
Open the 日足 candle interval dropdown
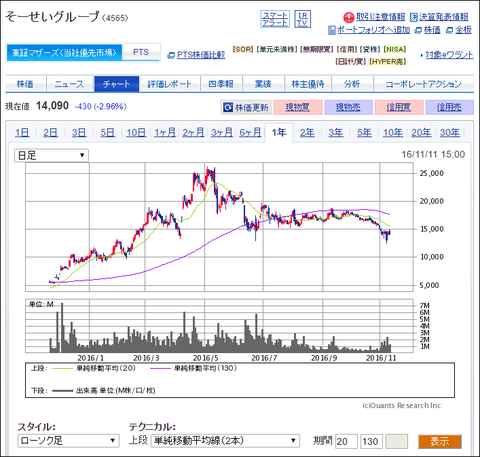coord(51,156)
